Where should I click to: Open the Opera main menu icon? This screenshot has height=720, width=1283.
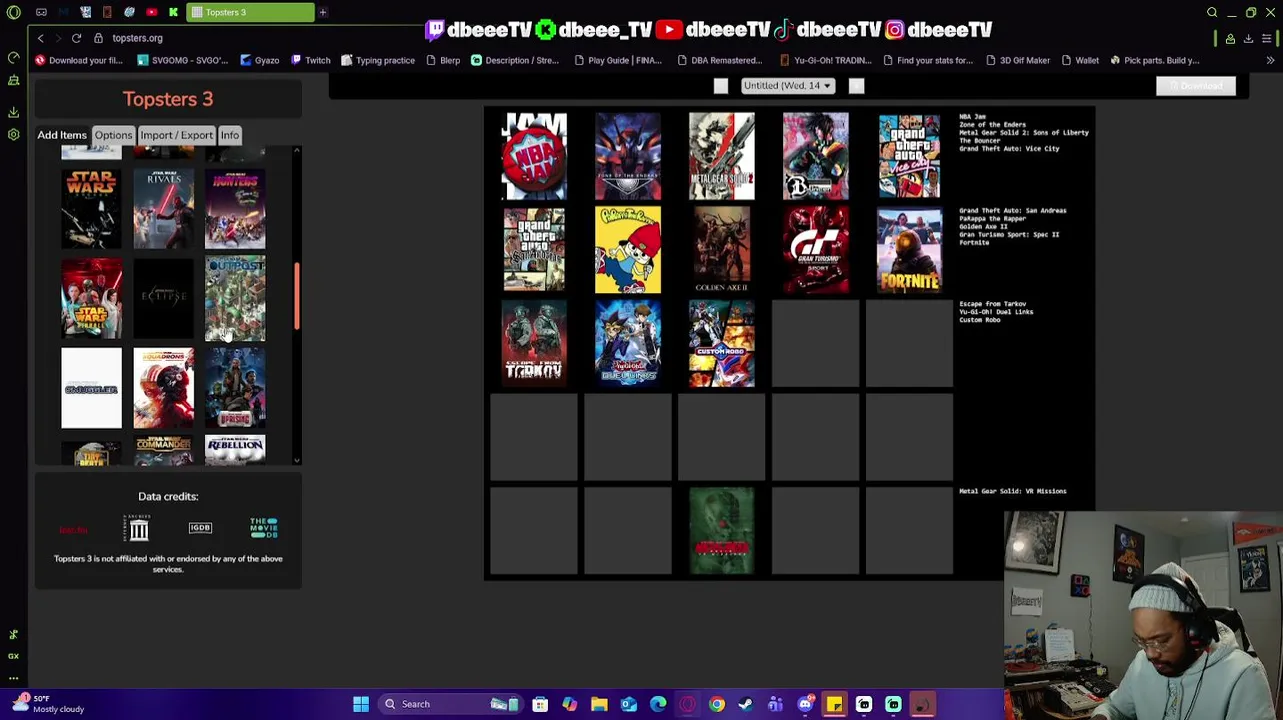click(14, 12)
